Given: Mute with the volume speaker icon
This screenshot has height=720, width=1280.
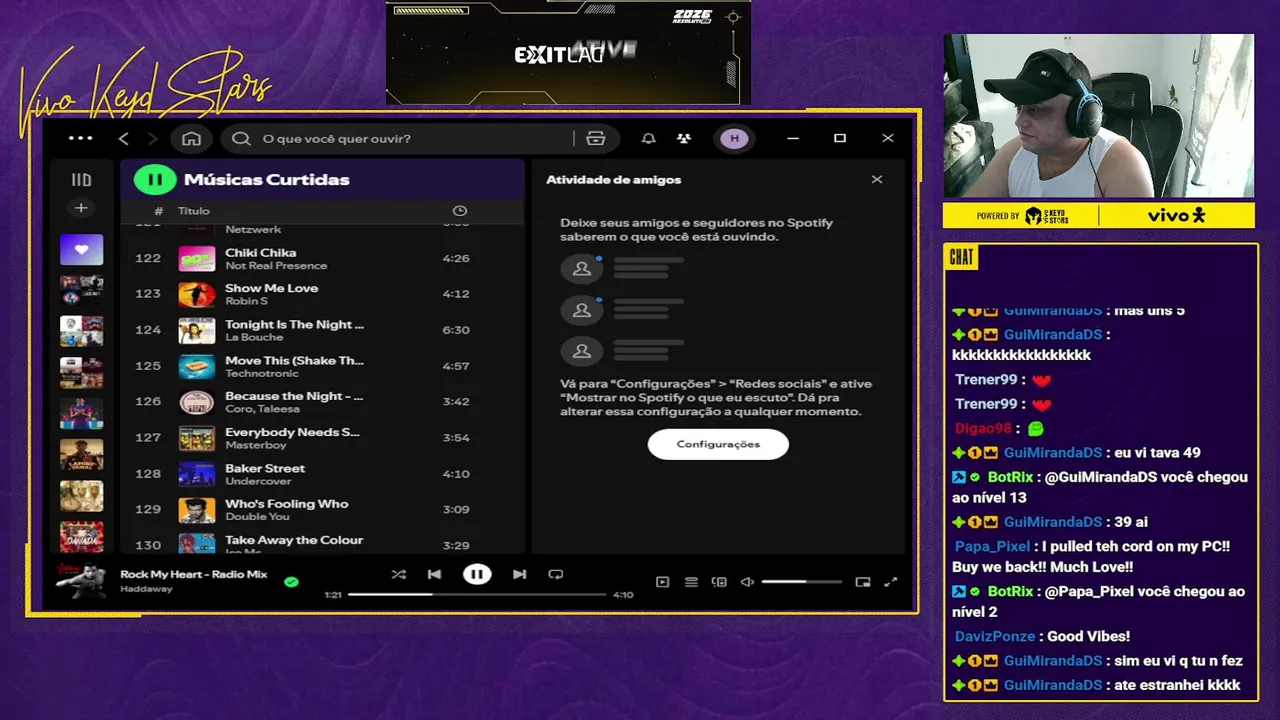Looking at the screenshot, I should click(747, 582).
